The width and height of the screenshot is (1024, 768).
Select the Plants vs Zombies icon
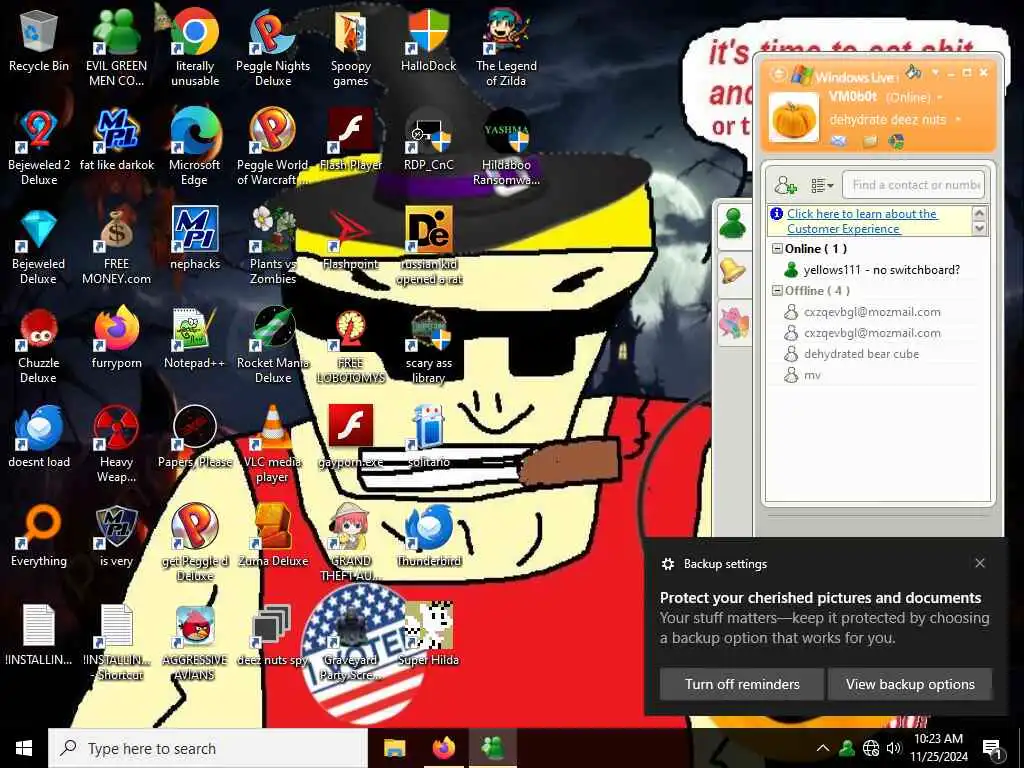[273, 247]
